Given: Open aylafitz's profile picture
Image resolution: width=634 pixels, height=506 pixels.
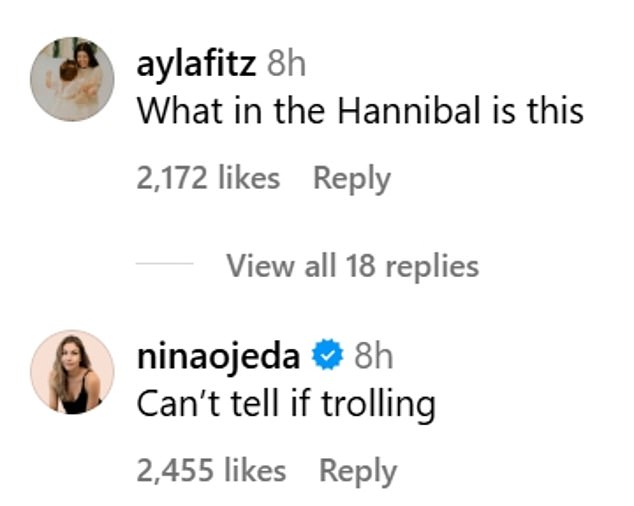Looking at the screenshot, I should [73, 79].
